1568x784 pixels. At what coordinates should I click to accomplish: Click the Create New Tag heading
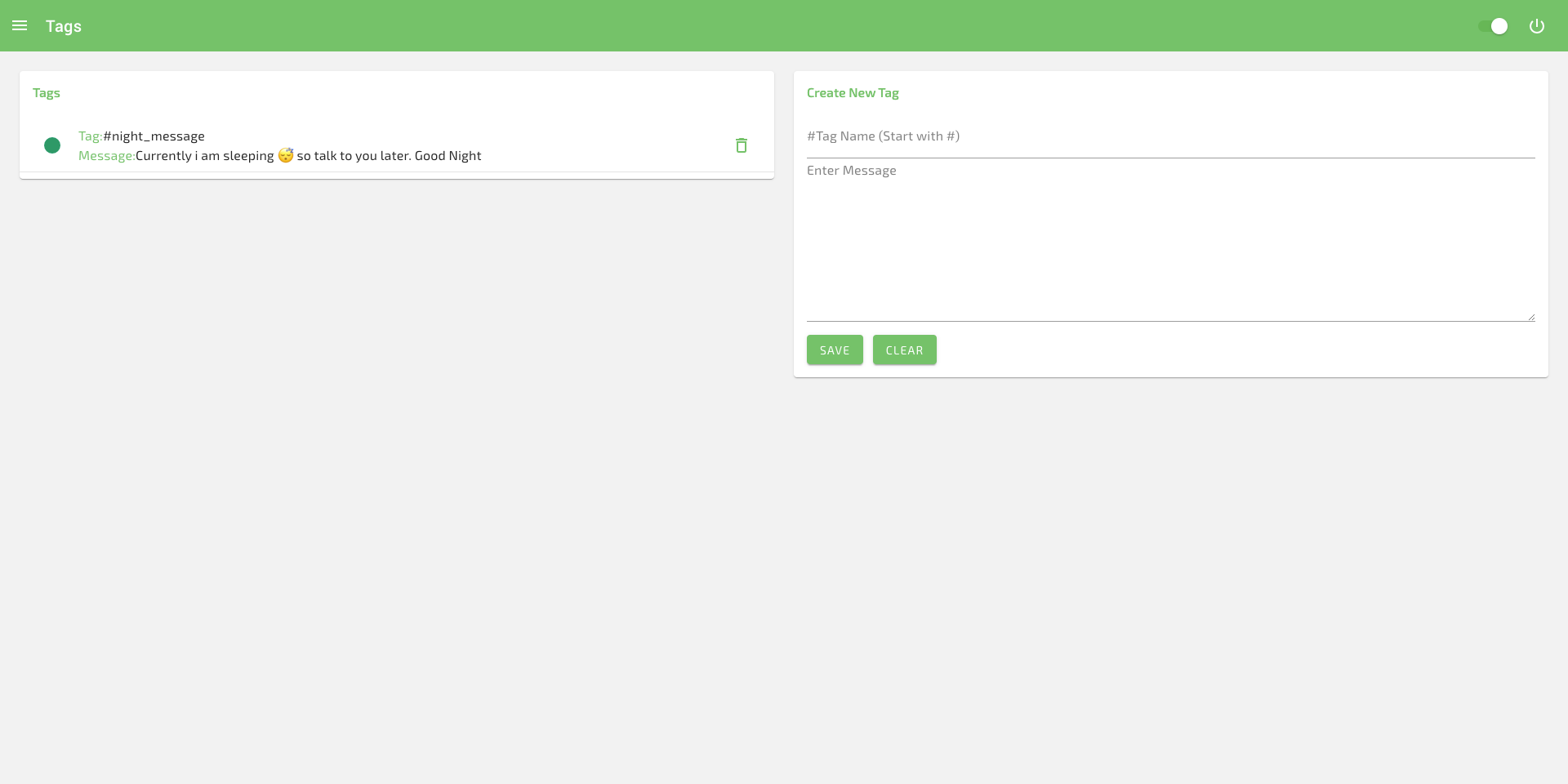pos(853,93)
